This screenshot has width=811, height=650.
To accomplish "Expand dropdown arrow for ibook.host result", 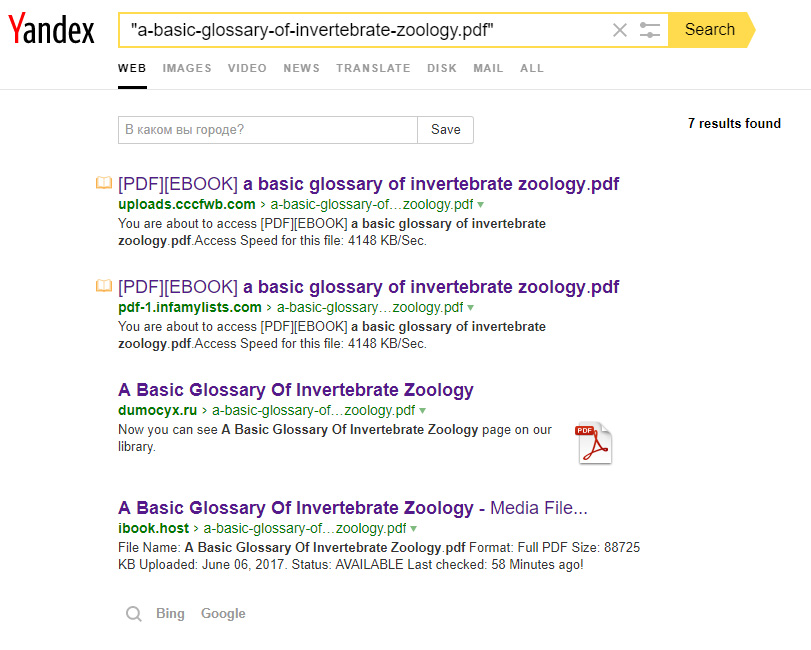I will pos(414,529).
